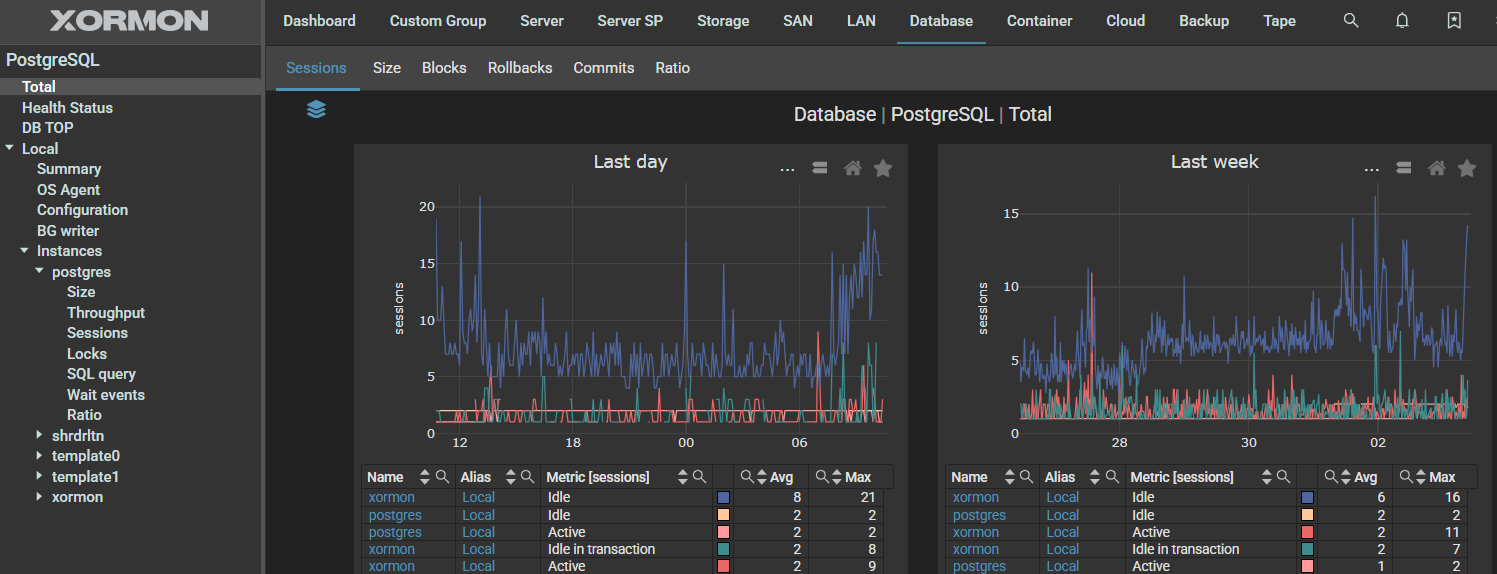Click the search magnifier in top bar
The width and height of the screenshot is (1497, 574).
[1351, 21]
